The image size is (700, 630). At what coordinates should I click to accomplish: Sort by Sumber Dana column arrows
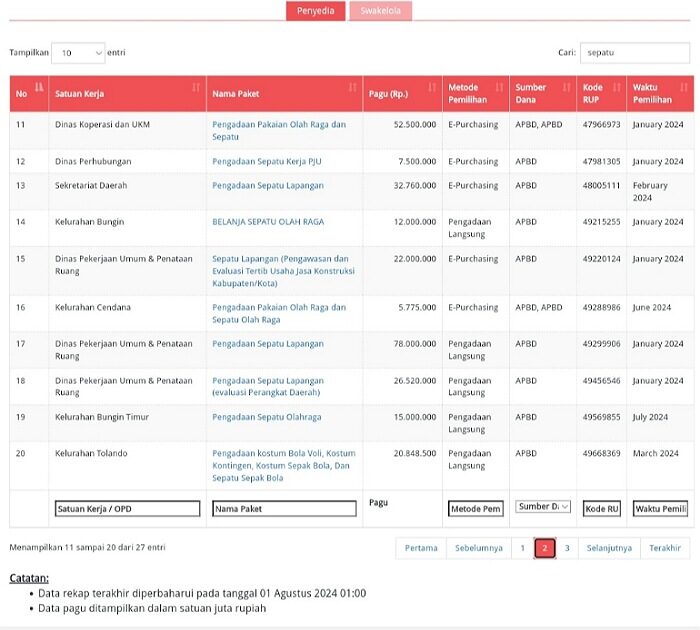click(x=566, y=88)
